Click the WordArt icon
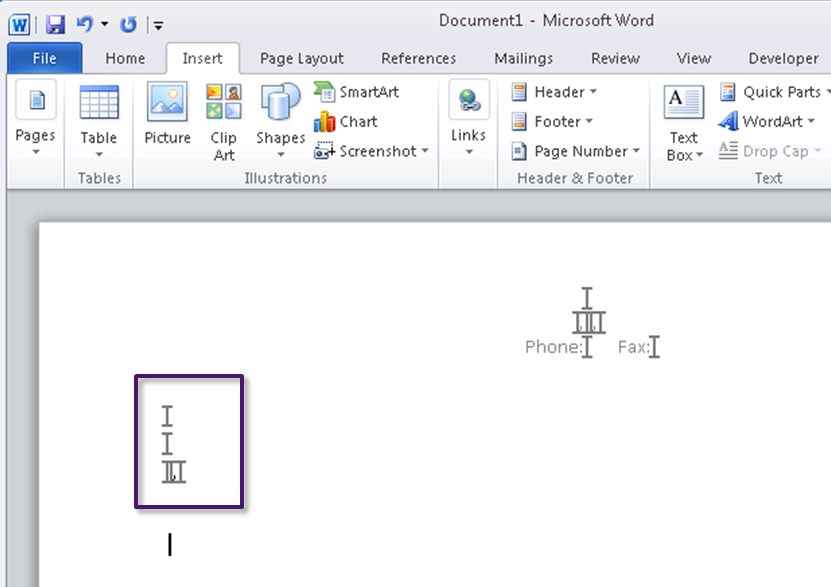Image resolution: width=831 pixels, height=587 pixels. [728, 121]
